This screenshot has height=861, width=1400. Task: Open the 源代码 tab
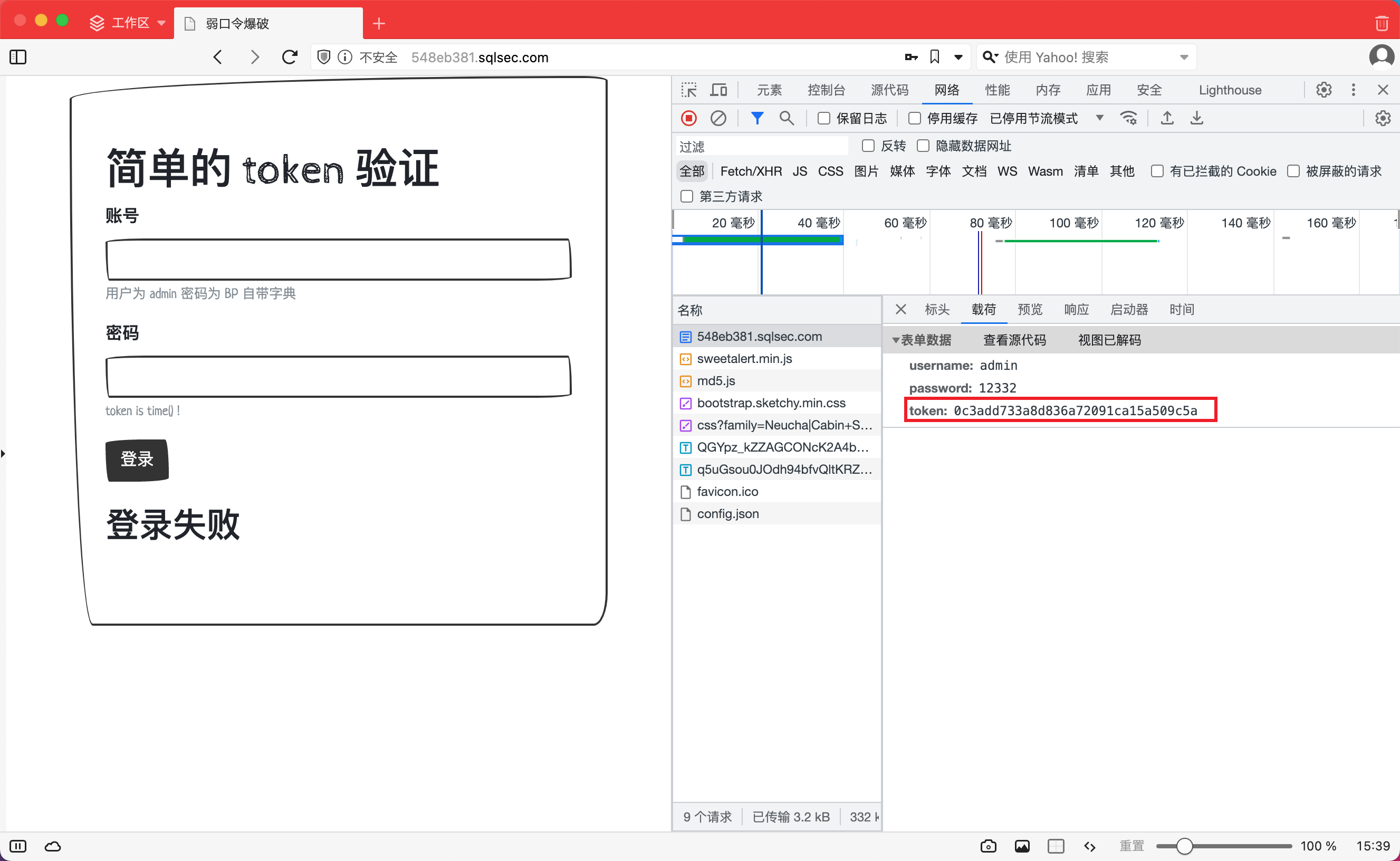tap(889, 90)
